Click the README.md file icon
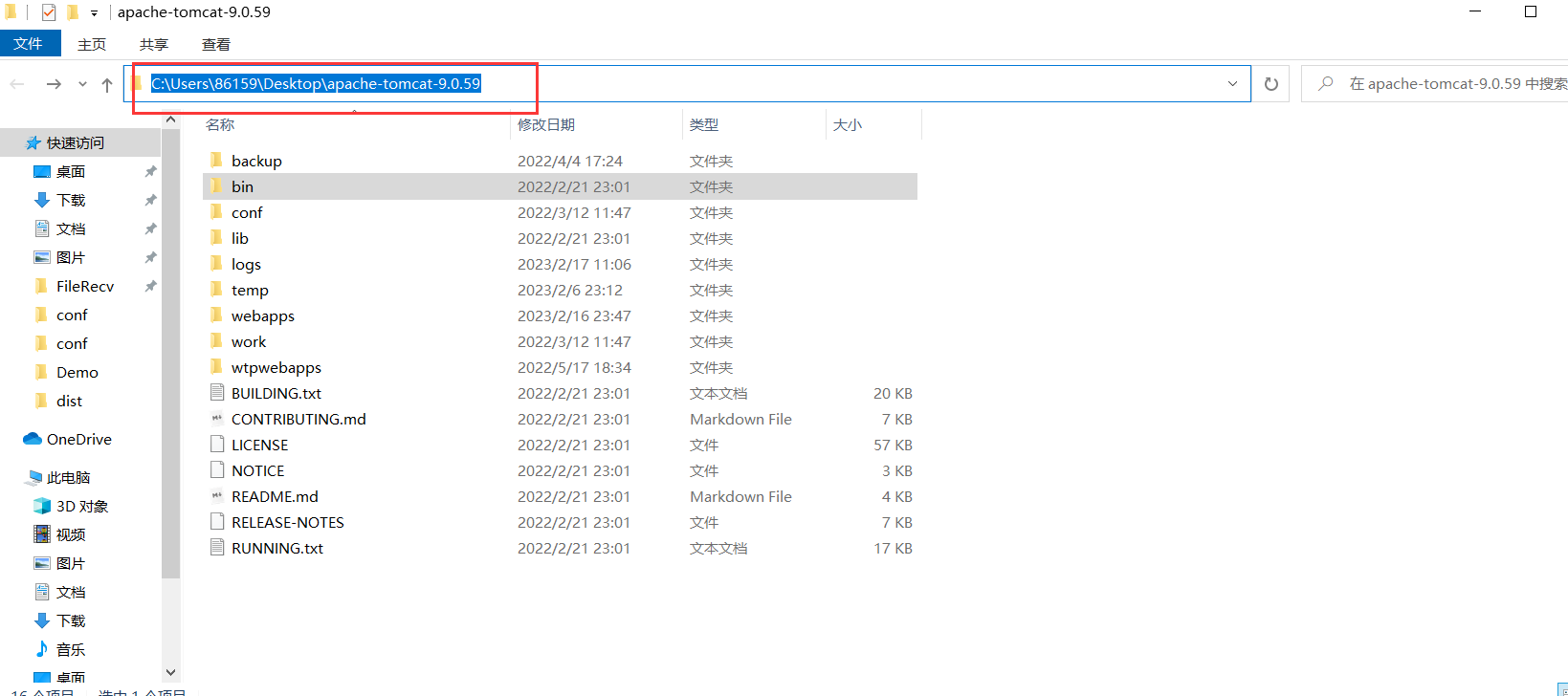The height and width of the screenshot is (696, 1568). pyautogui.click(x=217, y=496)
